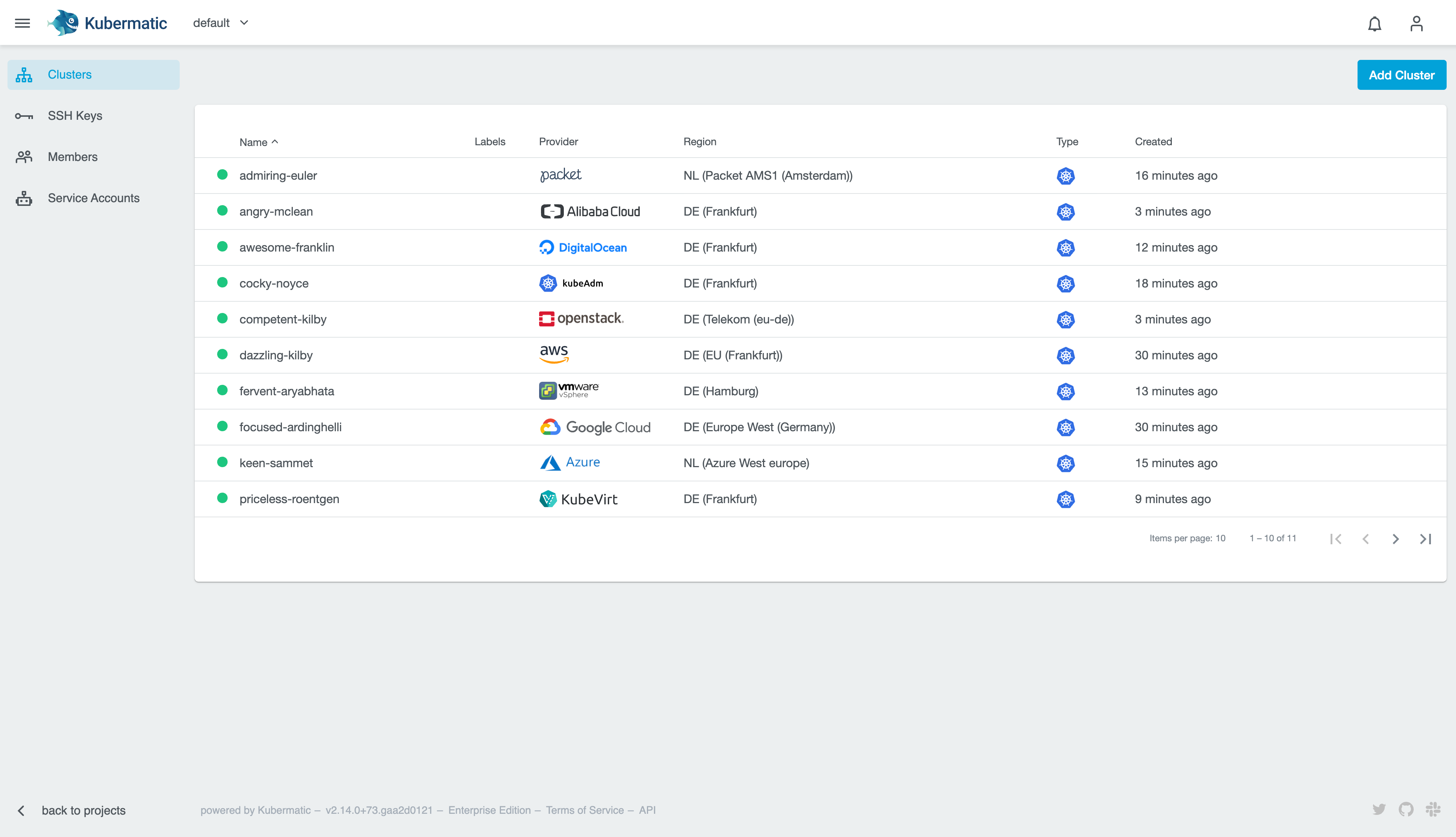
Task: Click the VMware vSphere provider logo
Action: pos(569,391)
